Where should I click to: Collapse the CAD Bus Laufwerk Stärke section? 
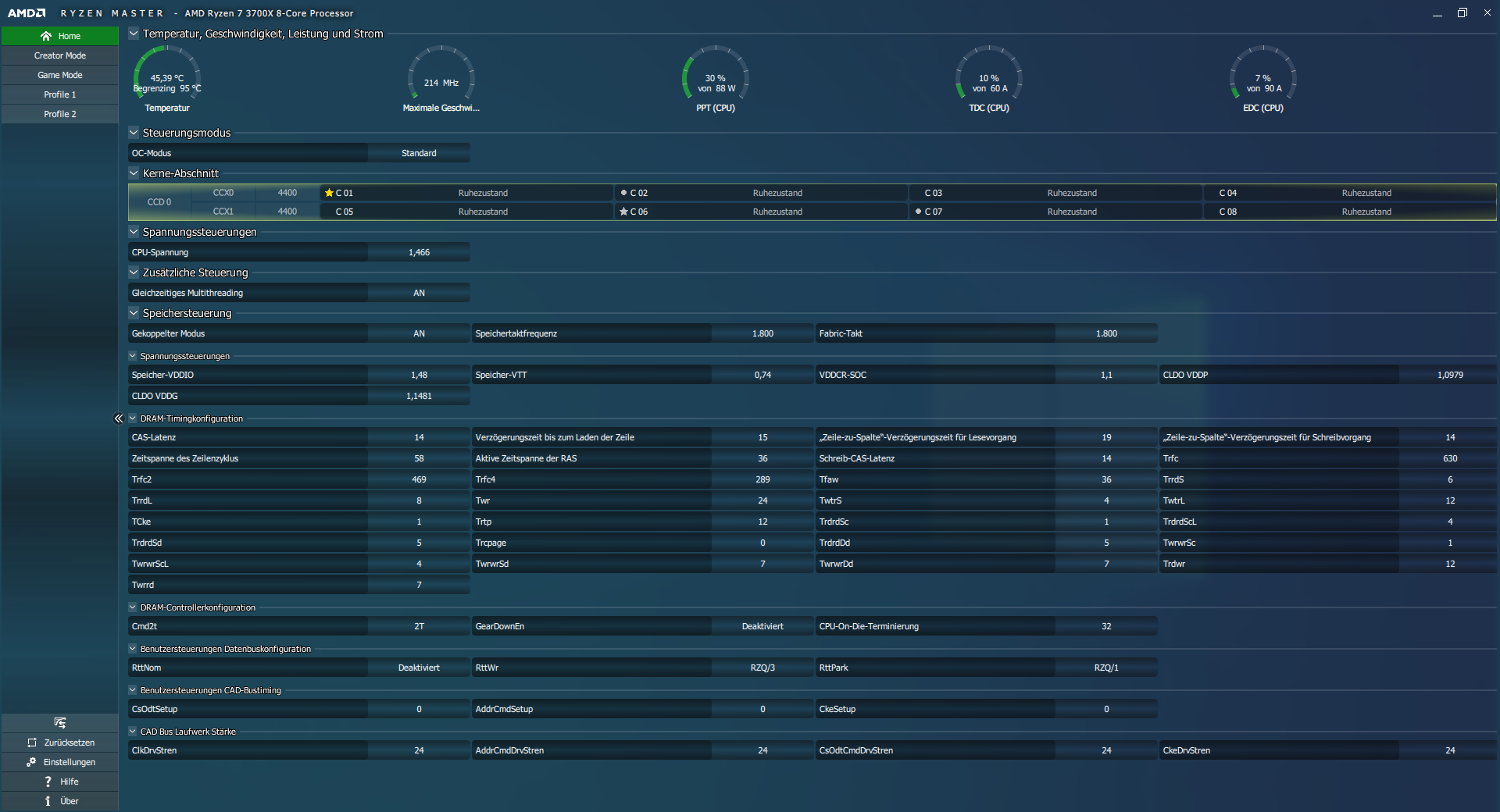pos(133,732)
